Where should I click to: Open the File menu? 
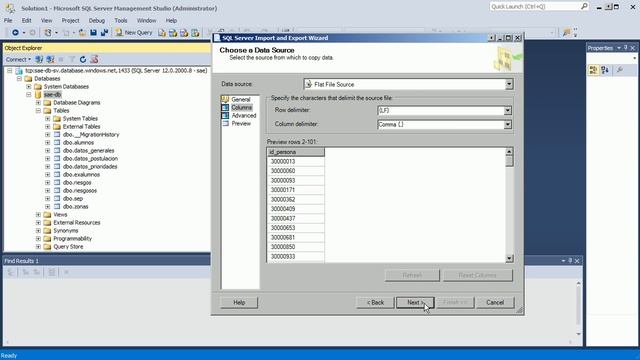(8, 20)
